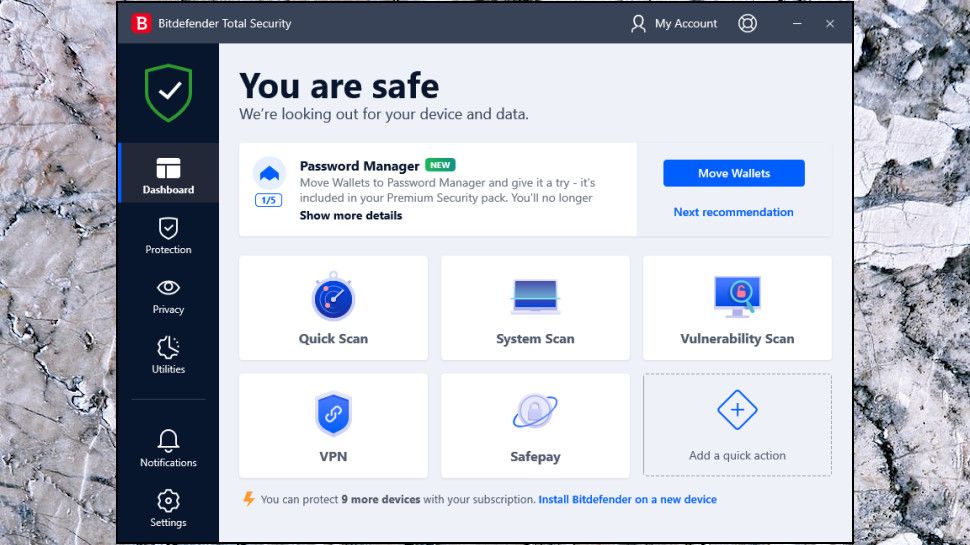This screenshot has width=970, height=545.
Task: Click the Move Wallets button
Action: (734, 173)
